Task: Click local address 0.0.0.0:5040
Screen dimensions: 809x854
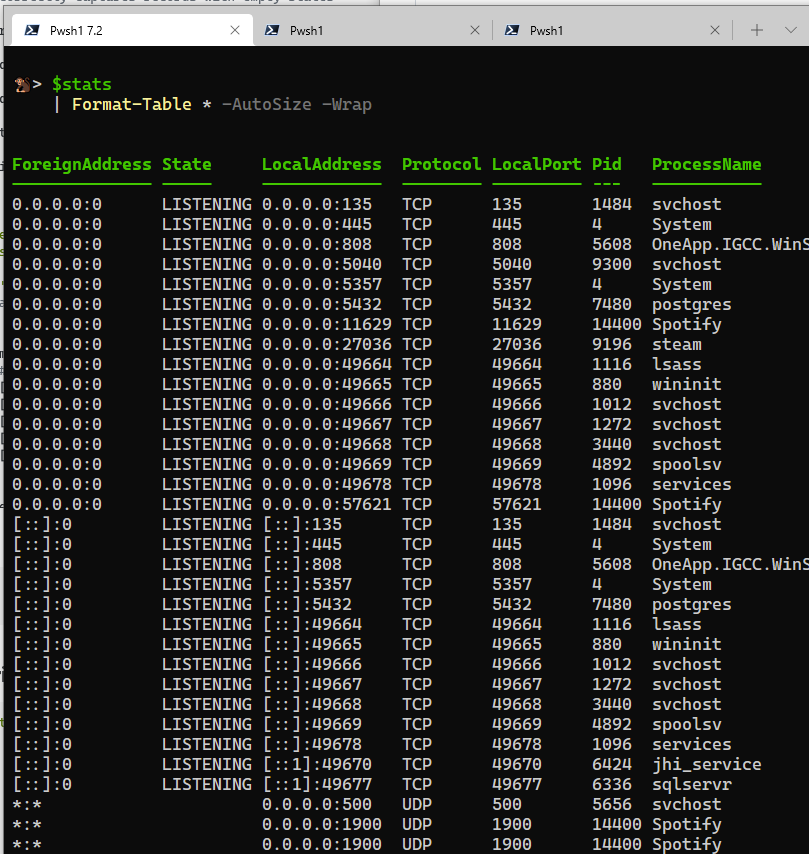Action: [322, 265]
